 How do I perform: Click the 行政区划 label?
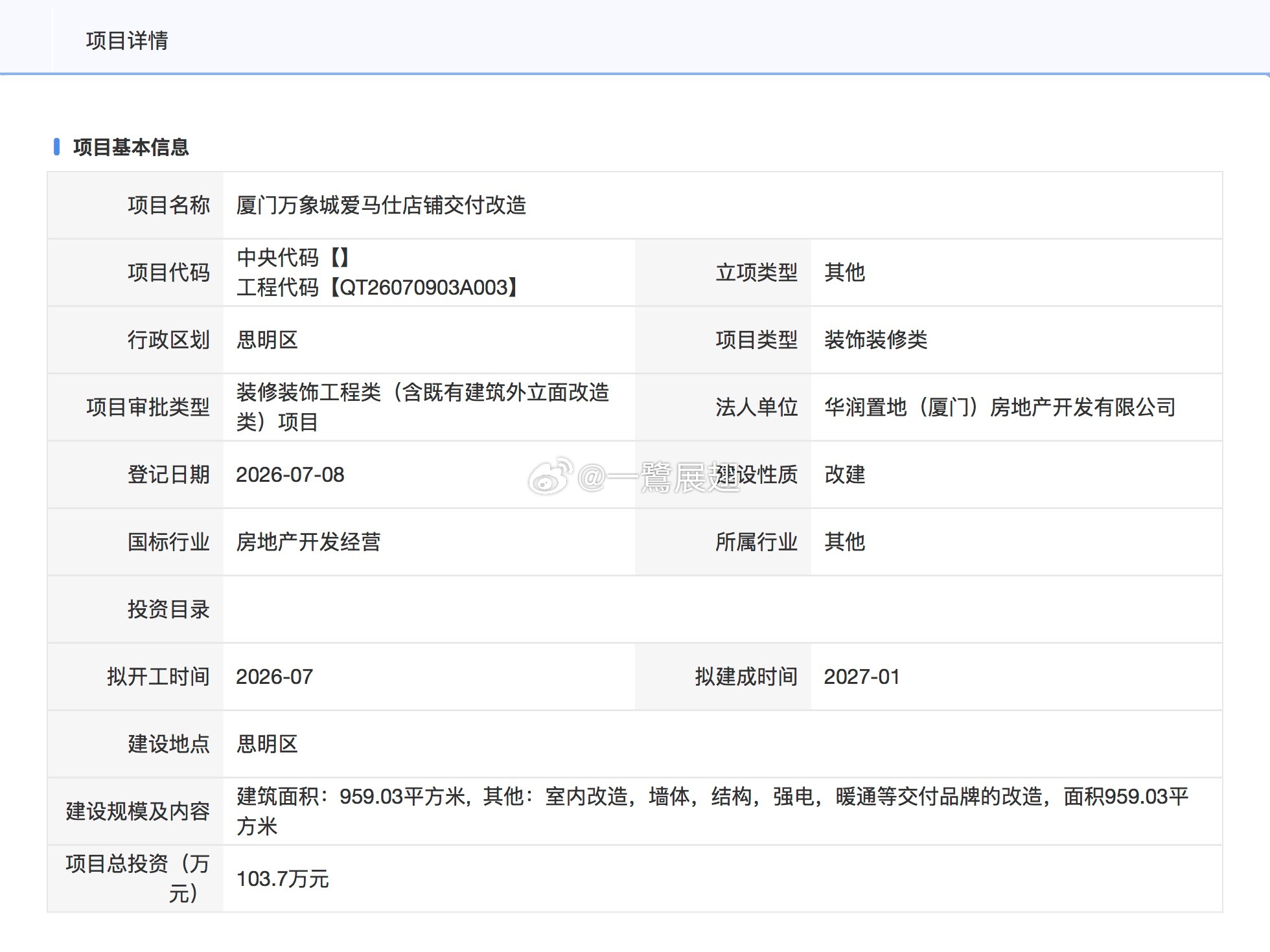(x=168, y=340)
